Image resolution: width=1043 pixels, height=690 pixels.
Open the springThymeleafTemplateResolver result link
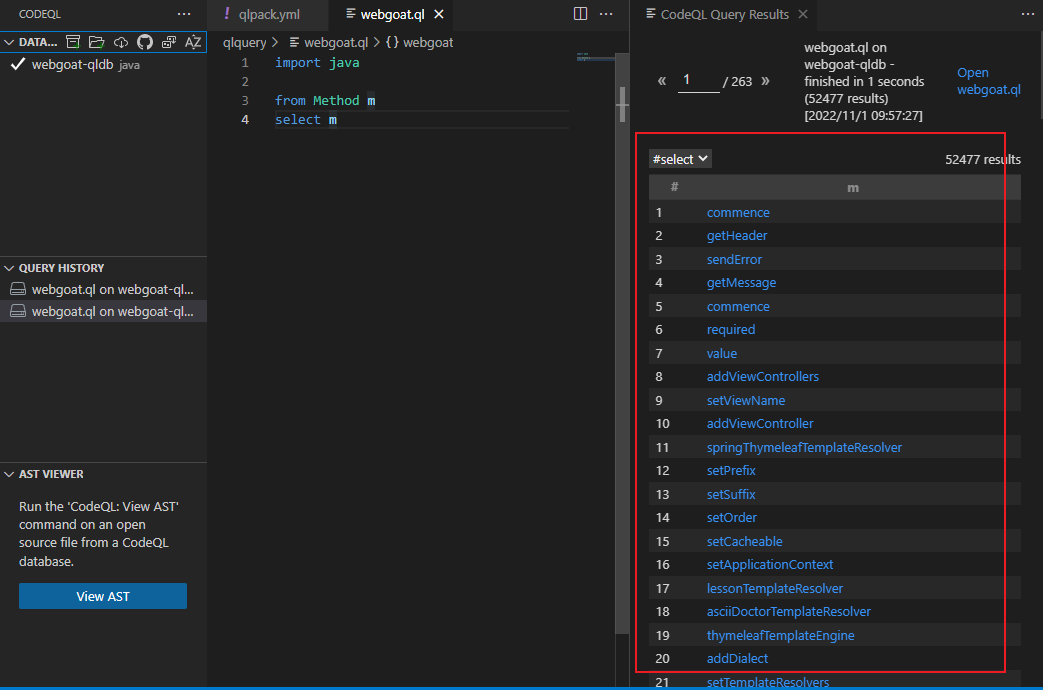(804, 448)
